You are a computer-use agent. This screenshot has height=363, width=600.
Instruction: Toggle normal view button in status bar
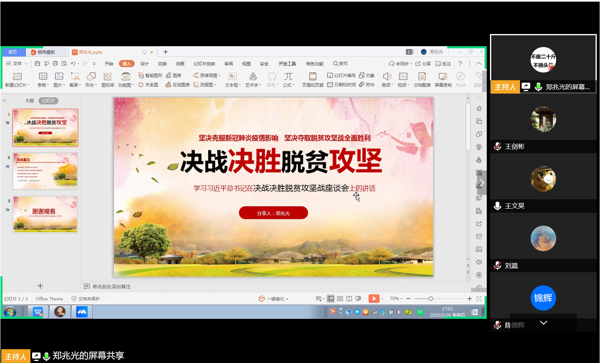point(331,298)
